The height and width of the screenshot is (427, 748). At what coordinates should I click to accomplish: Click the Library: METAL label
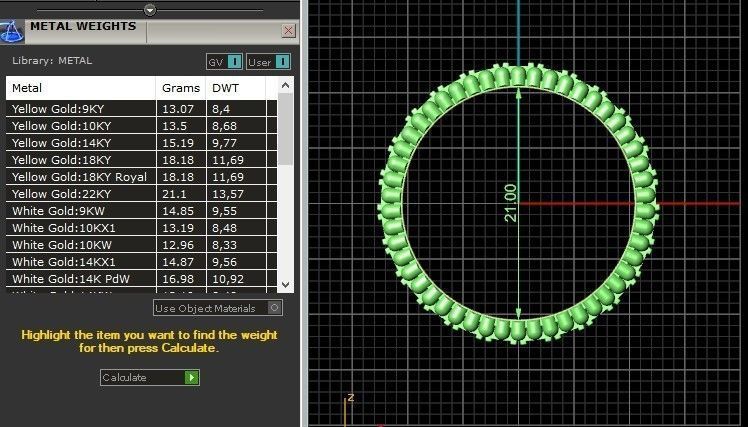pyautogui.click(x=52, y=61)
